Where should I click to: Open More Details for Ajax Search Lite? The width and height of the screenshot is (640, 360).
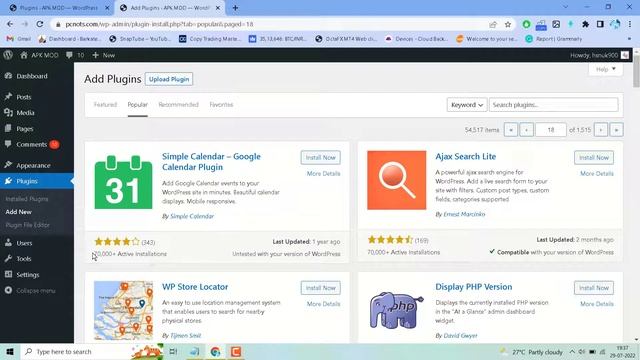tap(597, 173)
